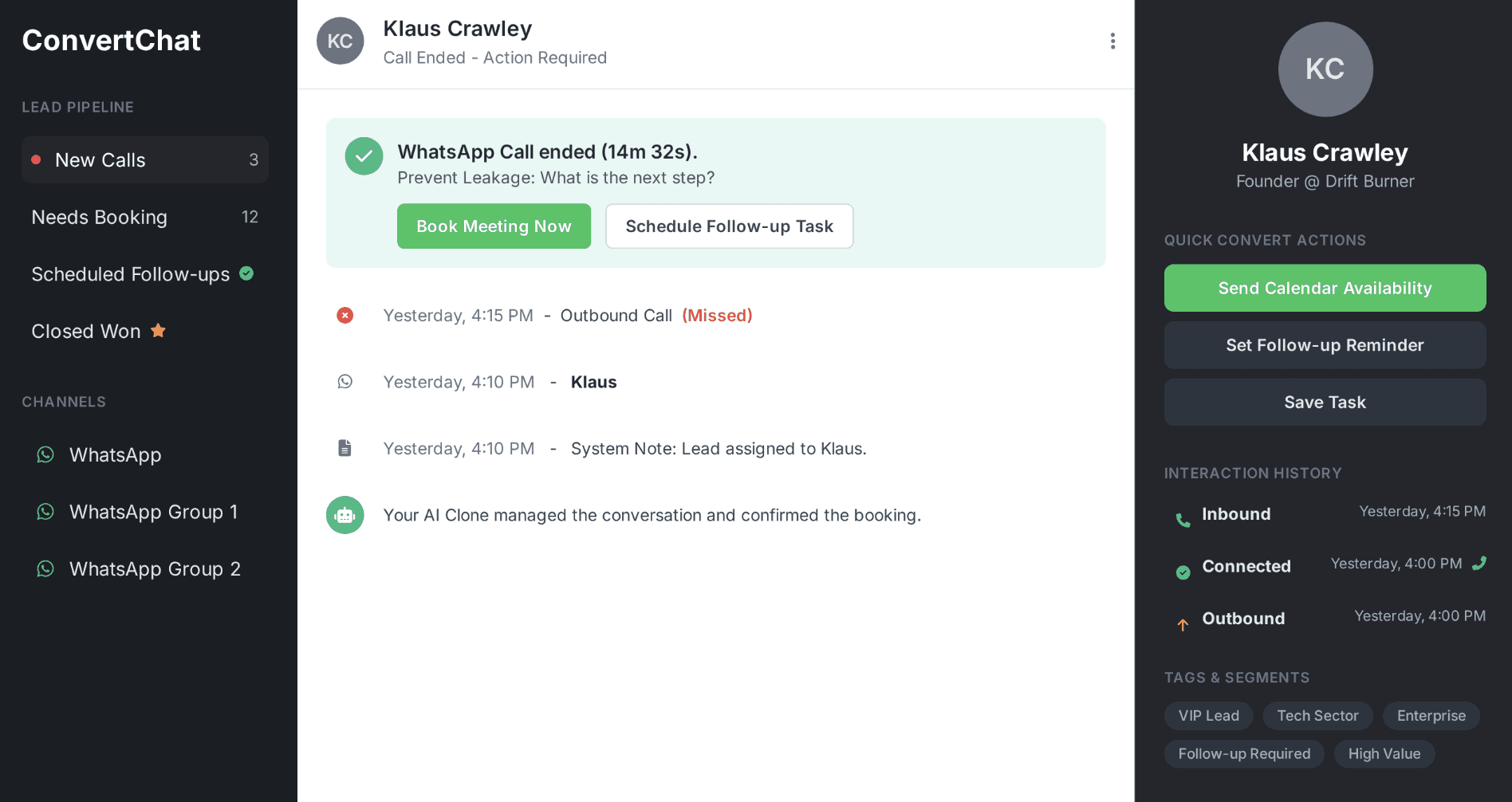This screenshot has height=802, width=1512.
Task: Click the large KC profile avatar
Action: pyautogui.click(x=1325, y=69)
